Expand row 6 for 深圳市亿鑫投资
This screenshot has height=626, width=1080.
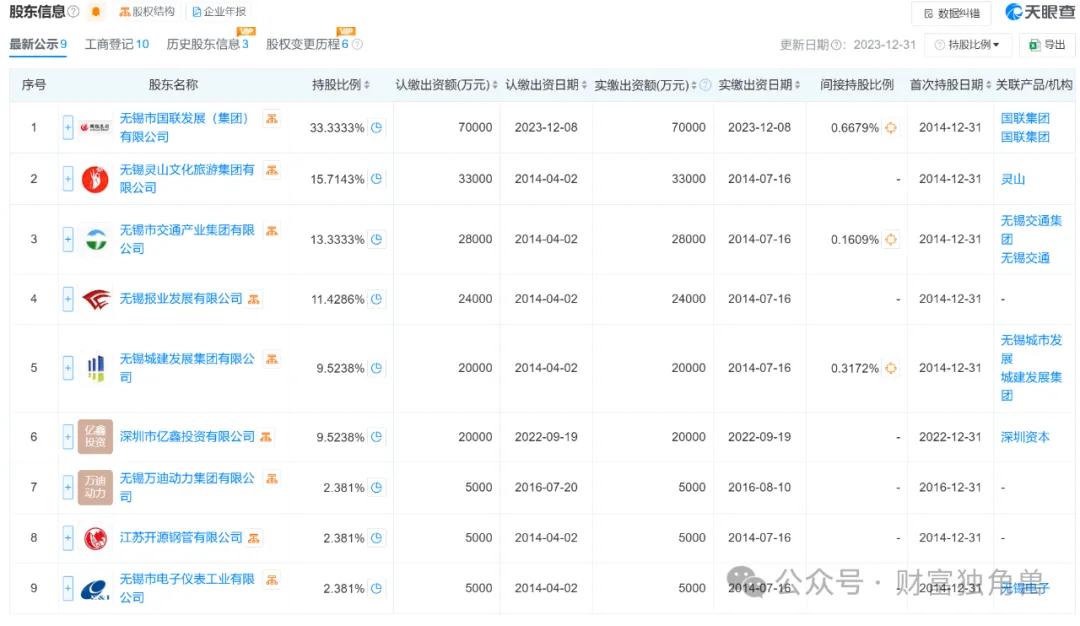click(x=68, y=437)
